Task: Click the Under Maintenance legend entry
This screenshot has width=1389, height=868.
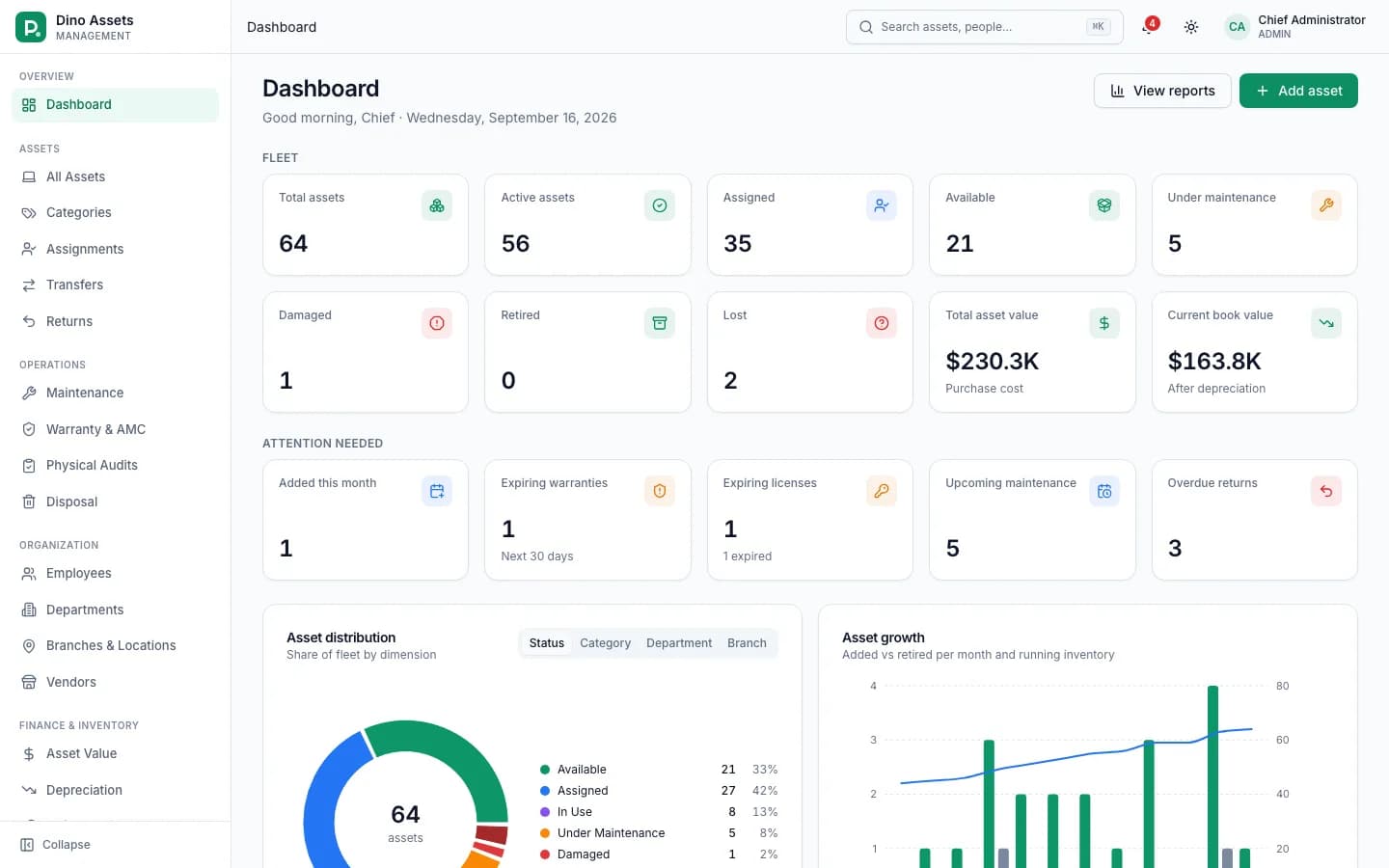Action: (659, 833)
